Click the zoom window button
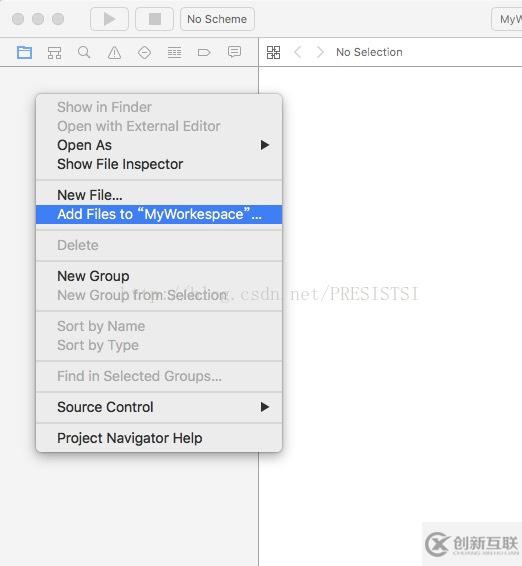The height and width of the screenshot is (566, 522). point(58,19)
